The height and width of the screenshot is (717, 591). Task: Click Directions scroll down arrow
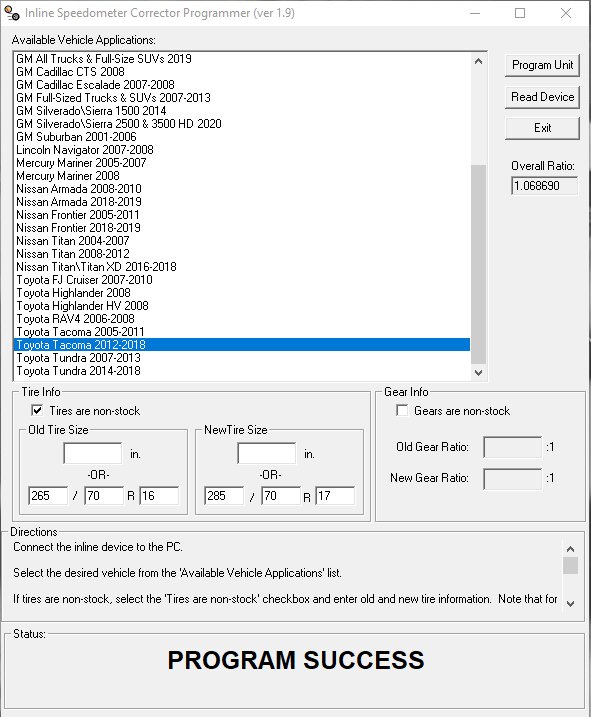(570, 604)
